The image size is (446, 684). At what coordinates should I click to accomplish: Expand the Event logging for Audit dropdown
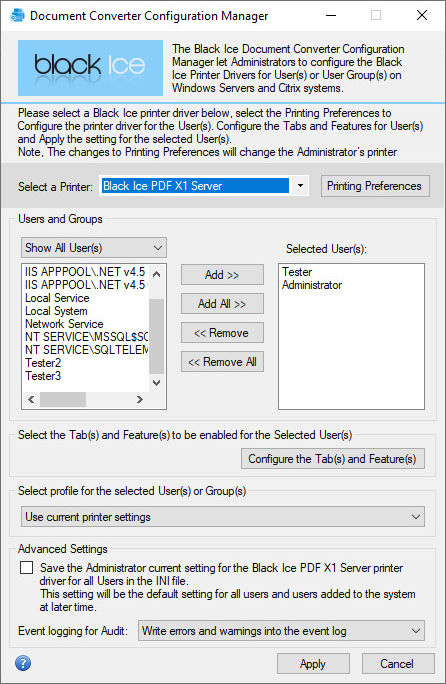tap(281, 631)
